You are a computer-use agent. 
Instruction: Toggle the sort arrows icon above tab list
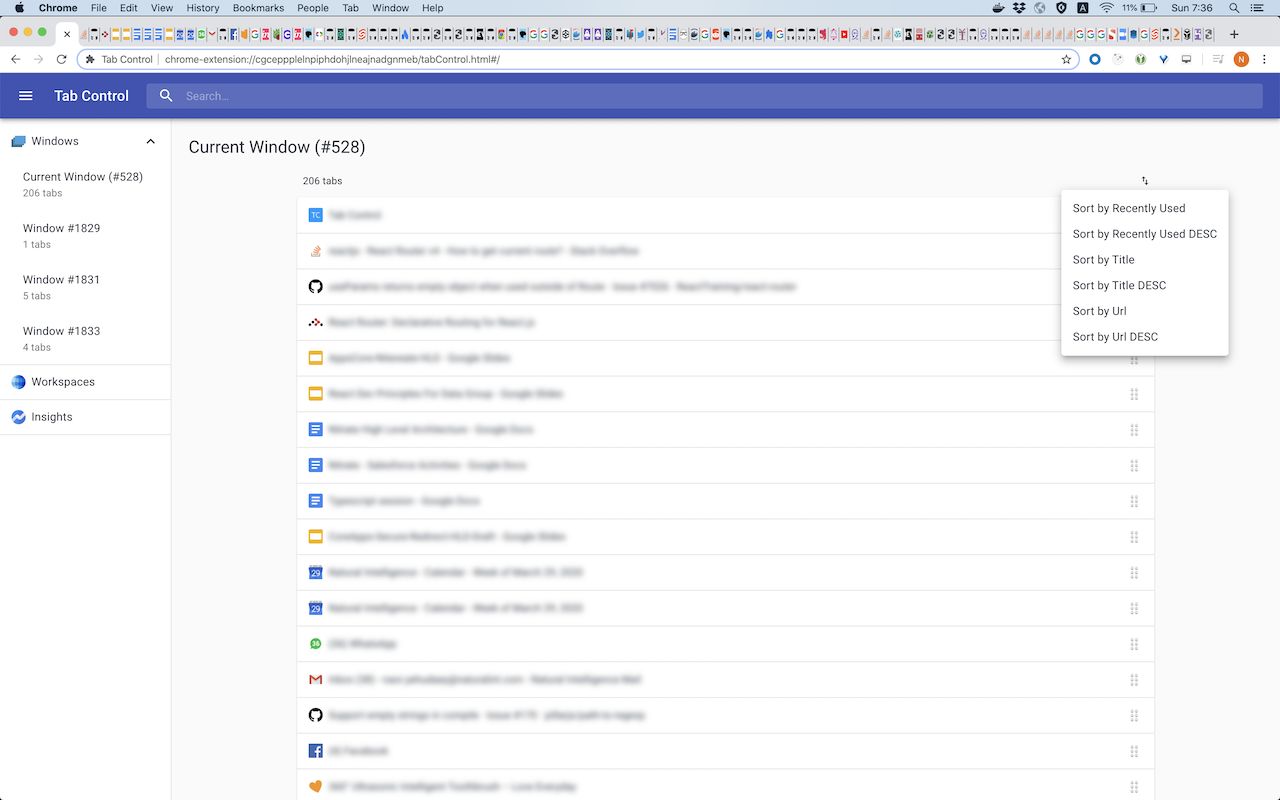(x=1145, y=181)
